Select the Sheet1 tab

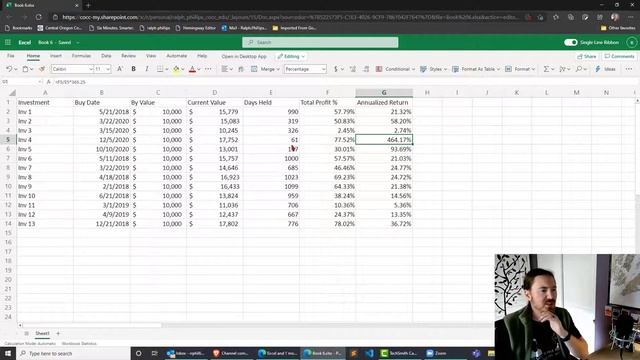[x=42, y=333]
